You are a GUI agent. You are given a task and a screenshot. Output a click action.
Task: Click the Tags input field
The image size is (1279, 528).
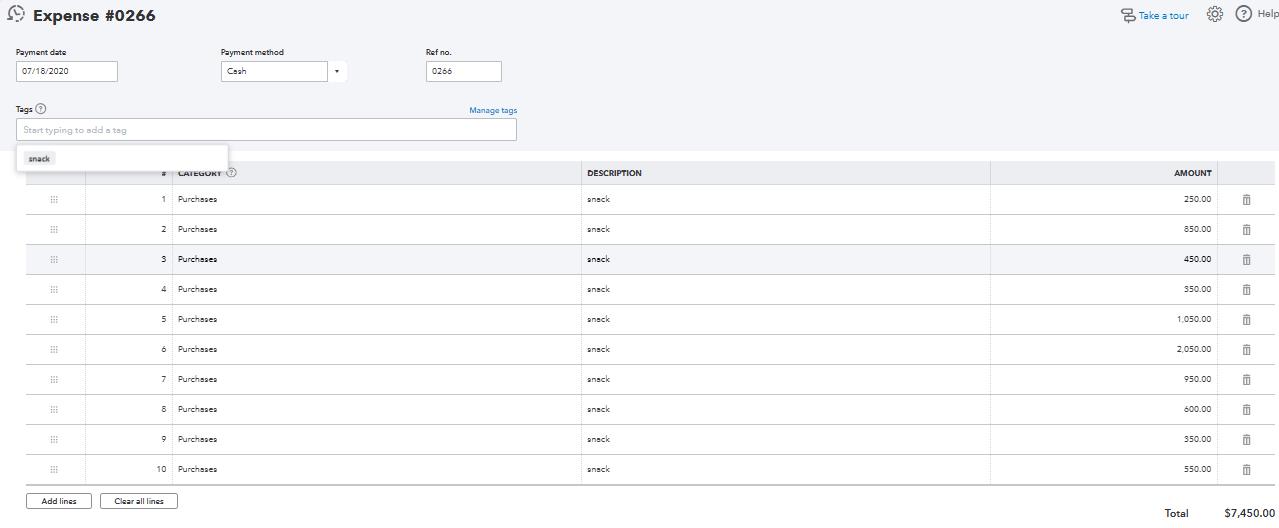tap(266, 130)
